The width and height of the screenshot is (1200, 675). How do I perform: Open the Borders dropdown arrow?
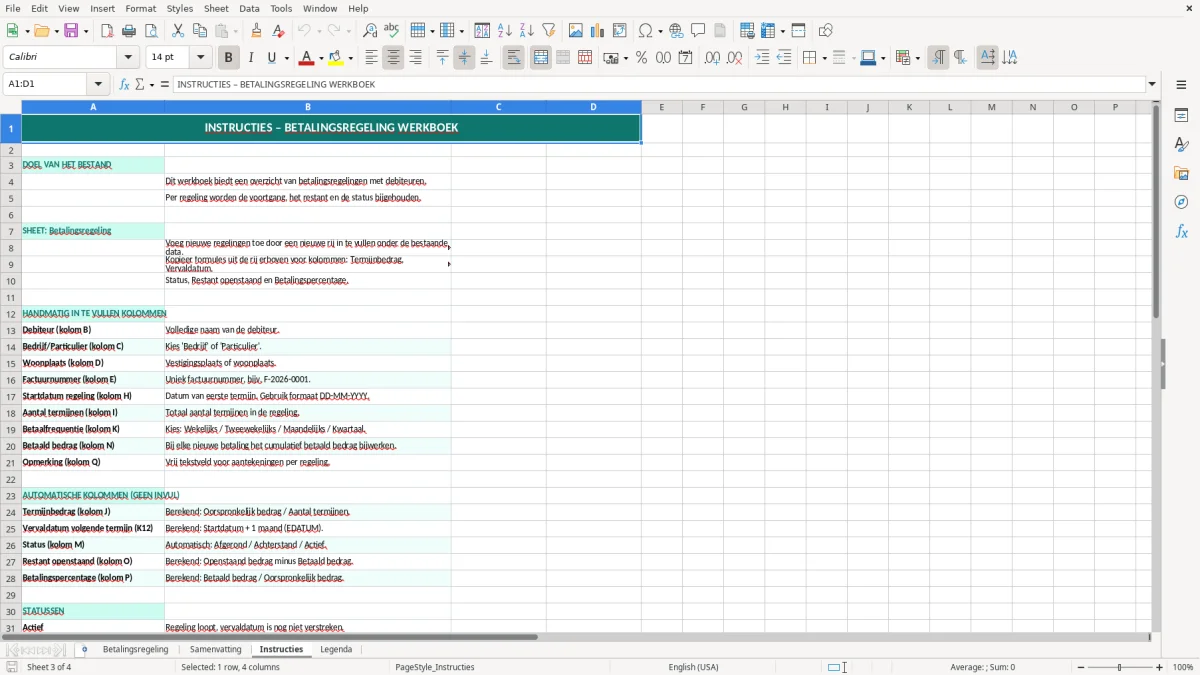(823, 58)
